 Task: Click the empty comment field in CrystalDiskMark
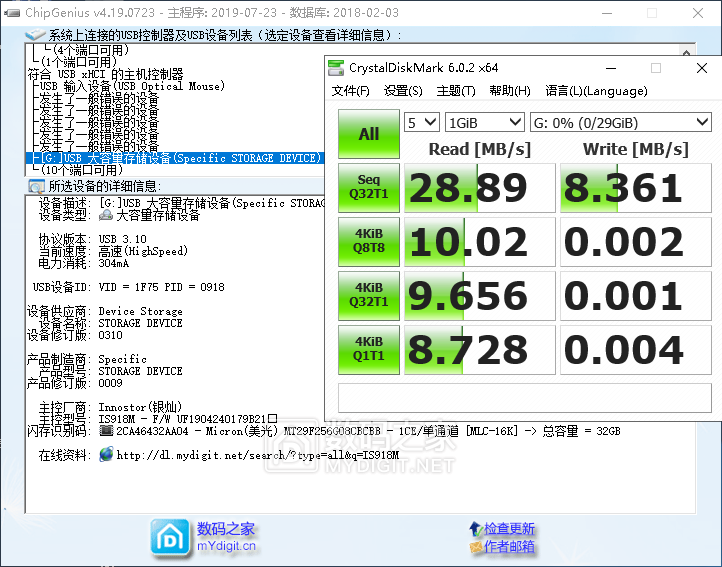point(525,397)
